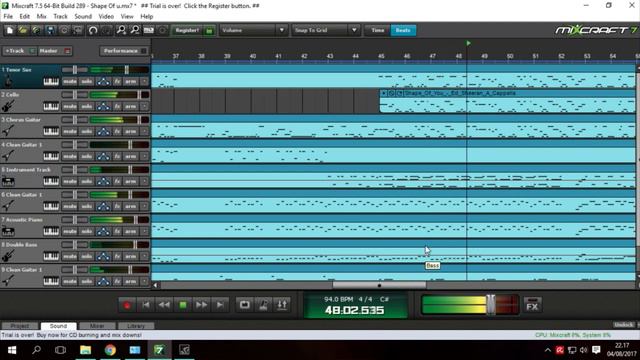Click the green Stop playback button

tap(183, 305)
